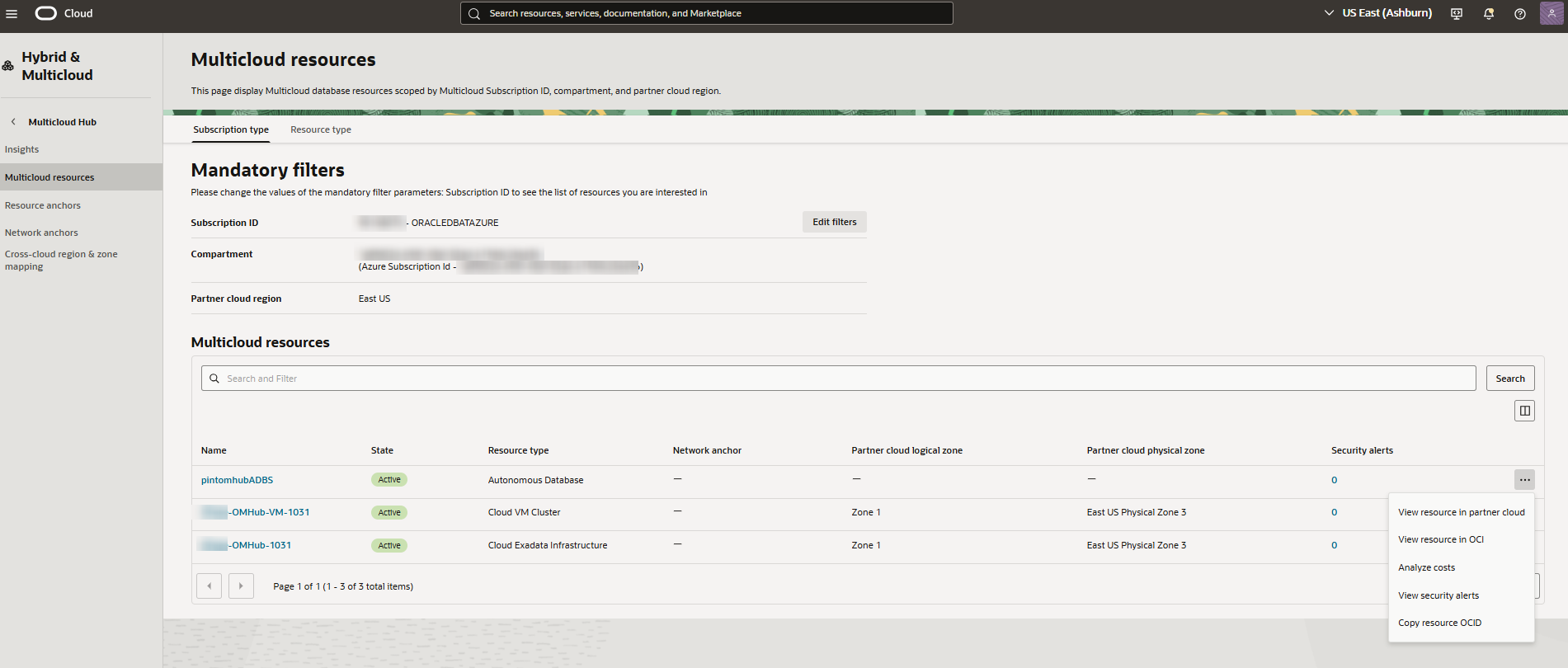Switch to the Subscription type tab
1568x668 pixels.
click(x=231, y=129)
